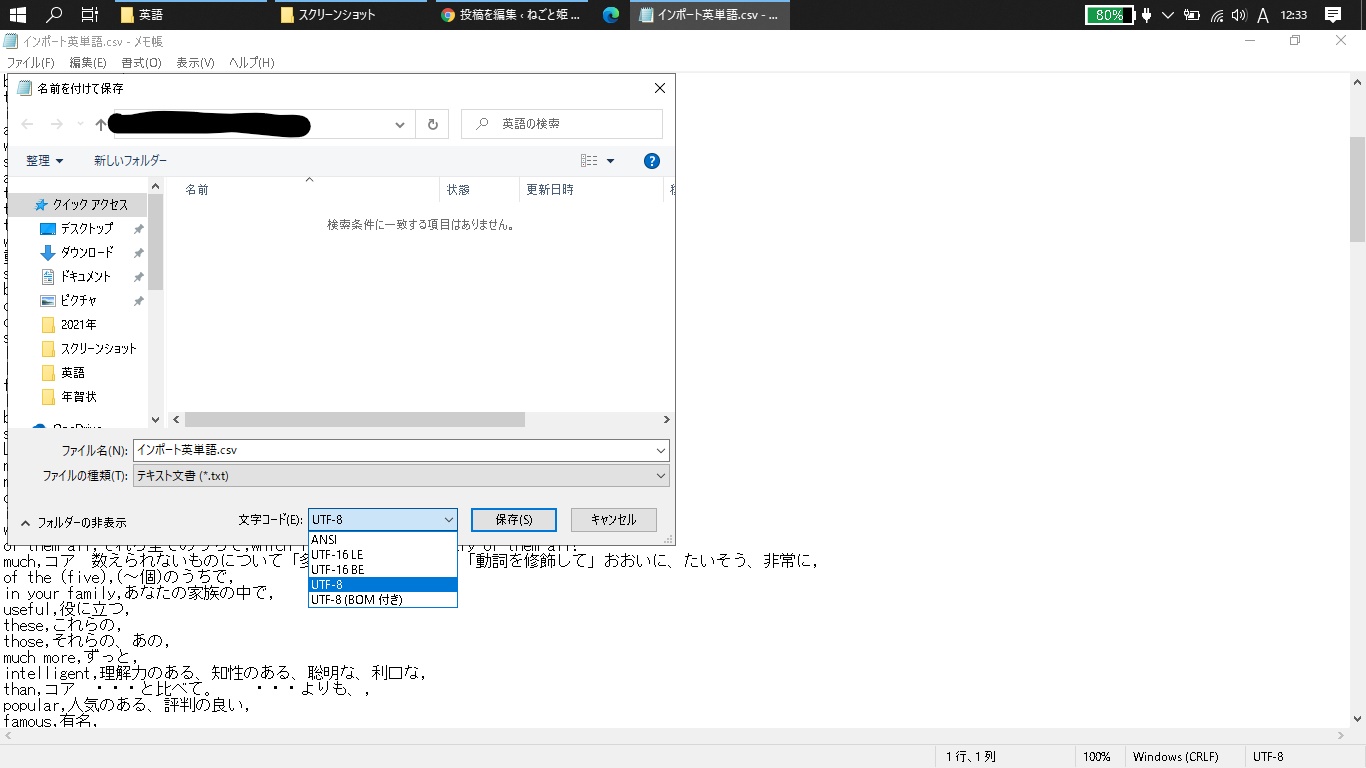Click the up-folder arrow in the save dialog
Screen dimensions: 1366x768
[100, 124]
